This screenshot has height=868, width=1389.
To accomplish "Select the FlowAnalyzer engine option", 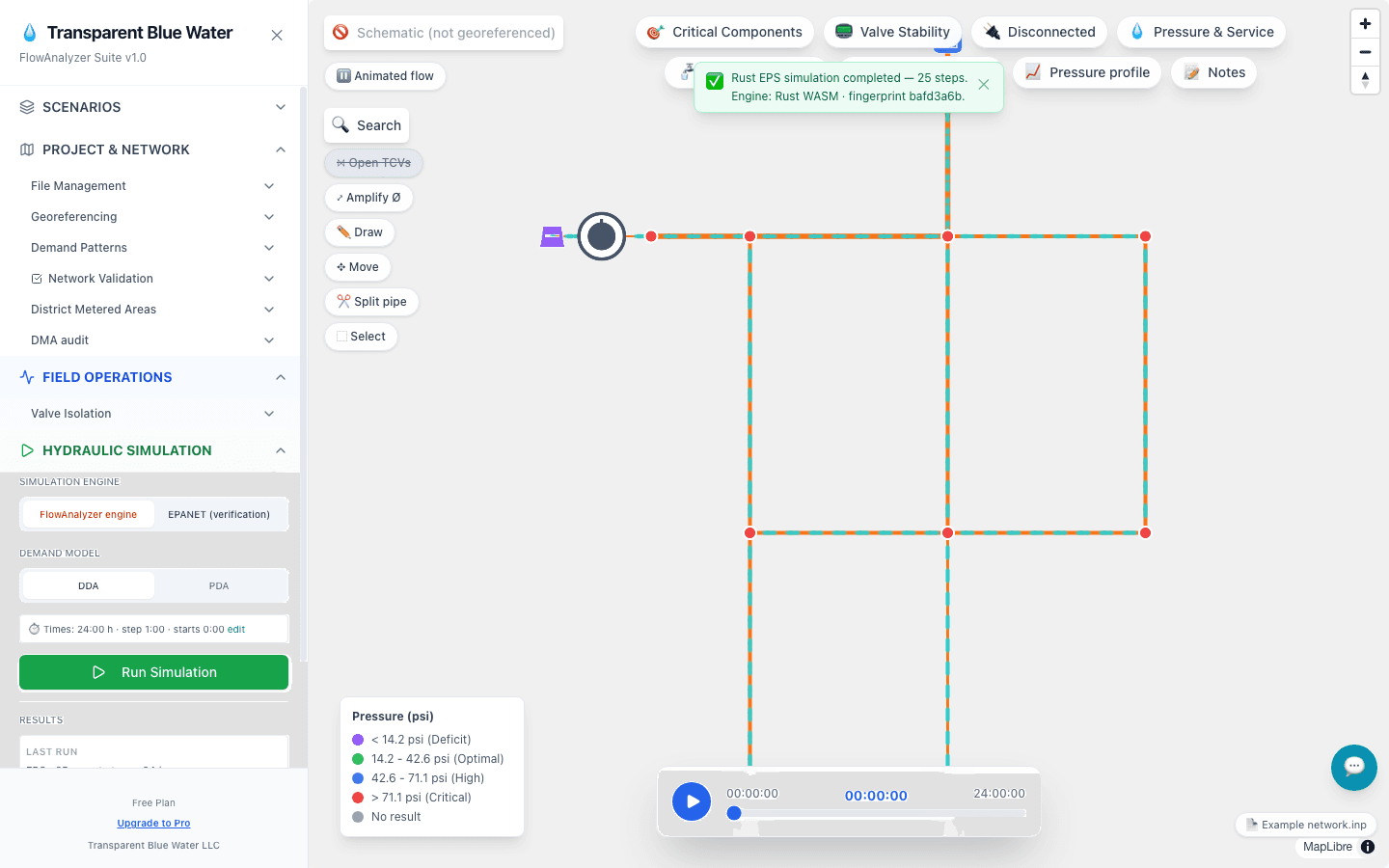I will point(88,514).
